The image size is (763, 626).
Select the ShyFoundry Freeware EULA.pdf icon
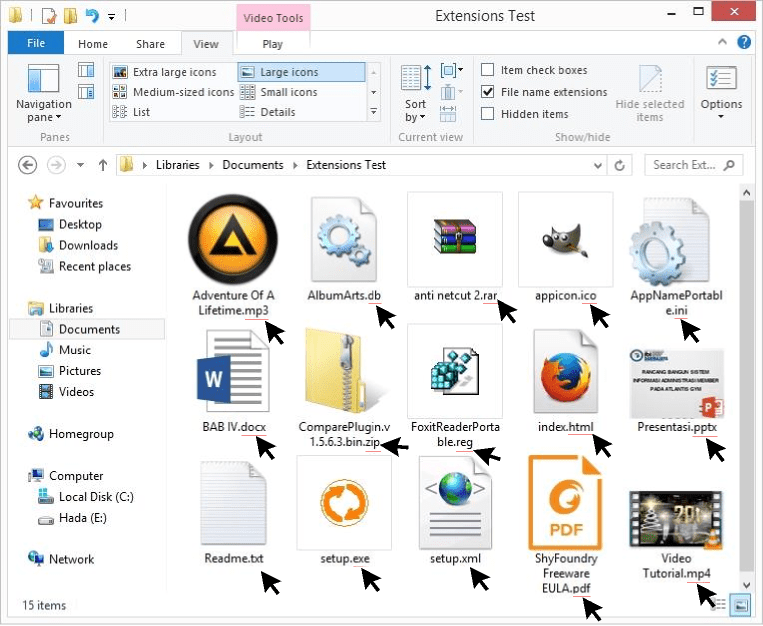(565, 502)
